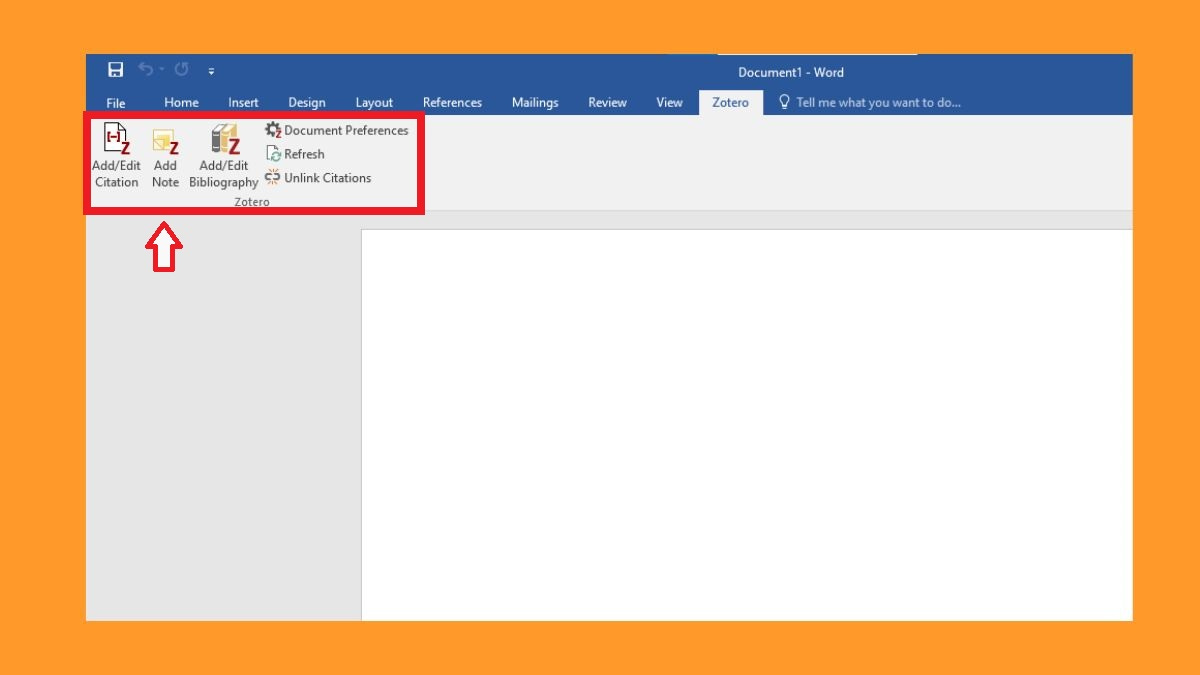Click the Tell me what you want to do field
This screenshot has width=1200, height=675.
point(869,102)
